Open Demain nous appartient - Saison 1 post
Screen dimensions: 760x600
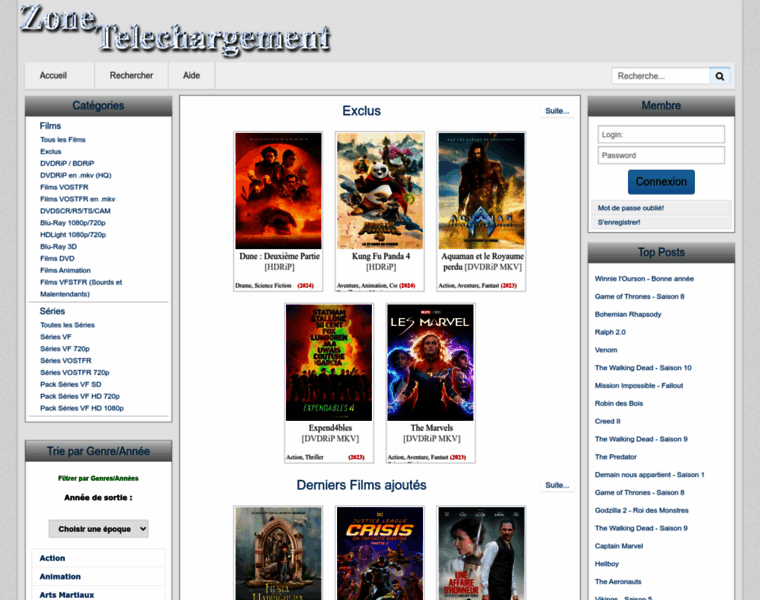pos(649,475)
